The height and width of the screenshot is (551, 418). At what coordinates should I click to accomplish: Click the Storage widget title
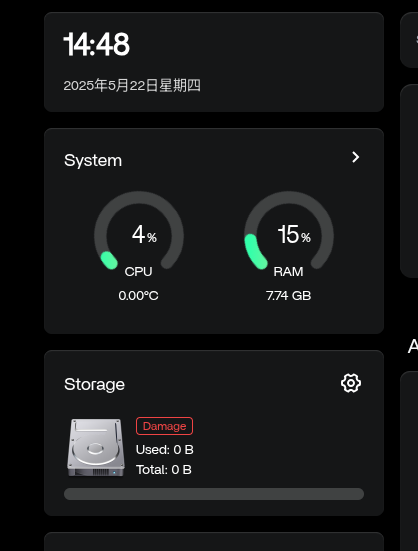tap(94, 384)
